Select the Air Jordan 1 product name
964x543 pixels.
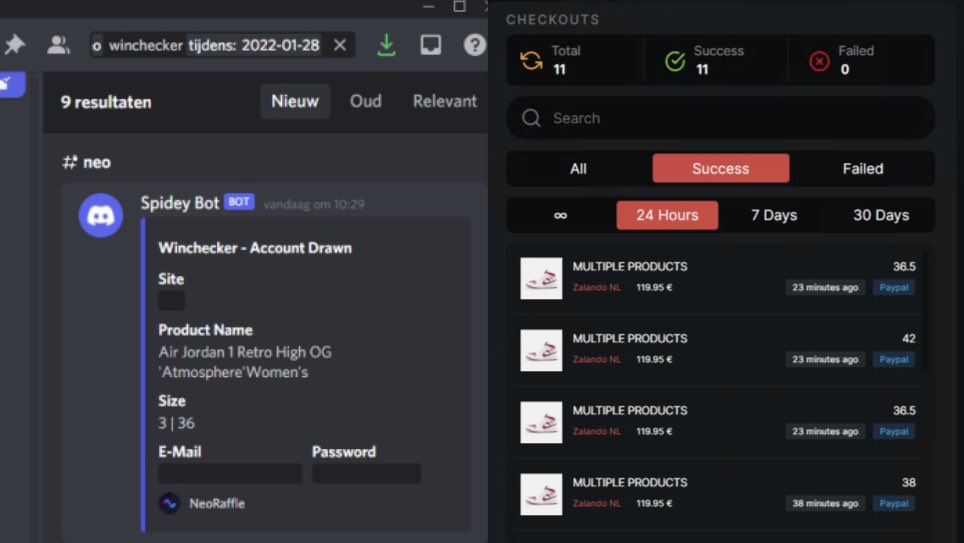[x=245, y=362]
